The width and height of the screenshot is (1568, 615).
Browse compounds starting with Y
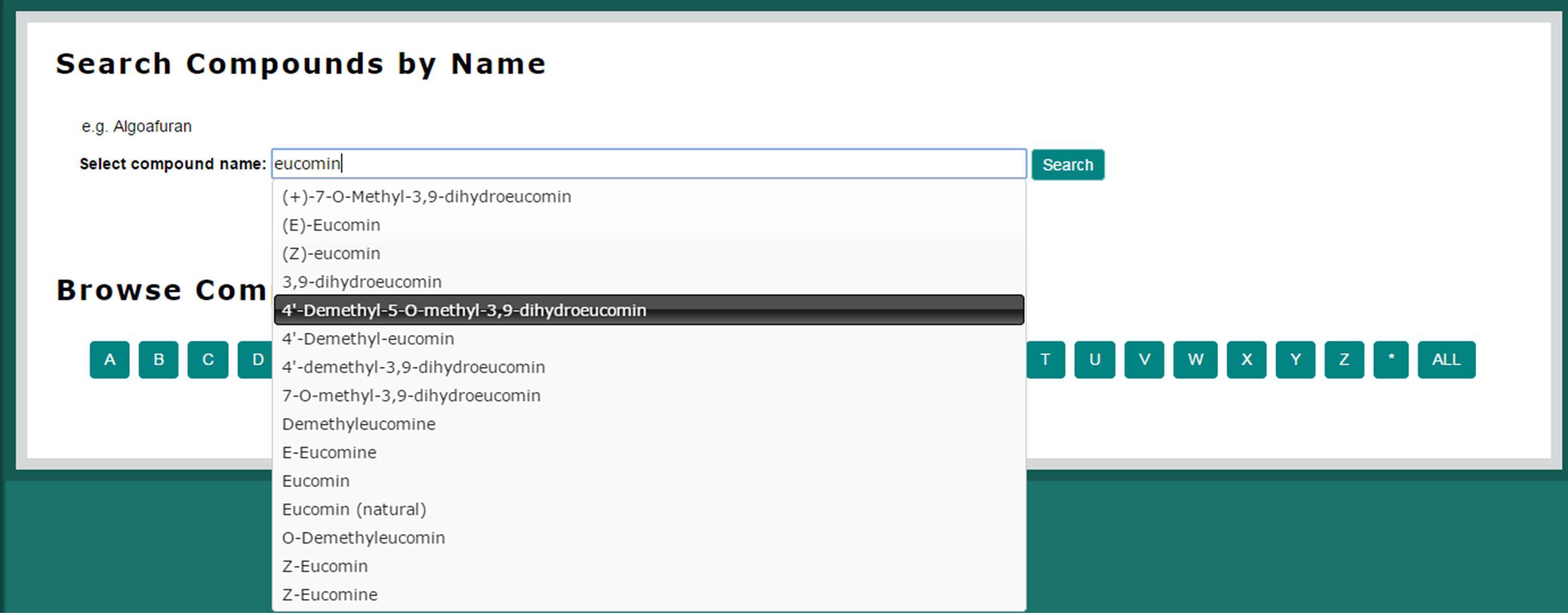pos(1295,360)
